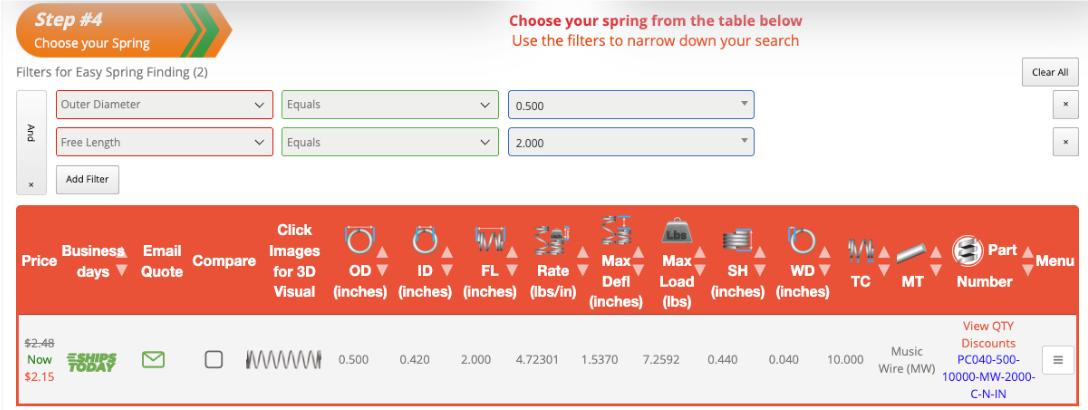Remove the Free Length filter row
The width and height of the screenshot is (1088, 410).
point(1065,142)
